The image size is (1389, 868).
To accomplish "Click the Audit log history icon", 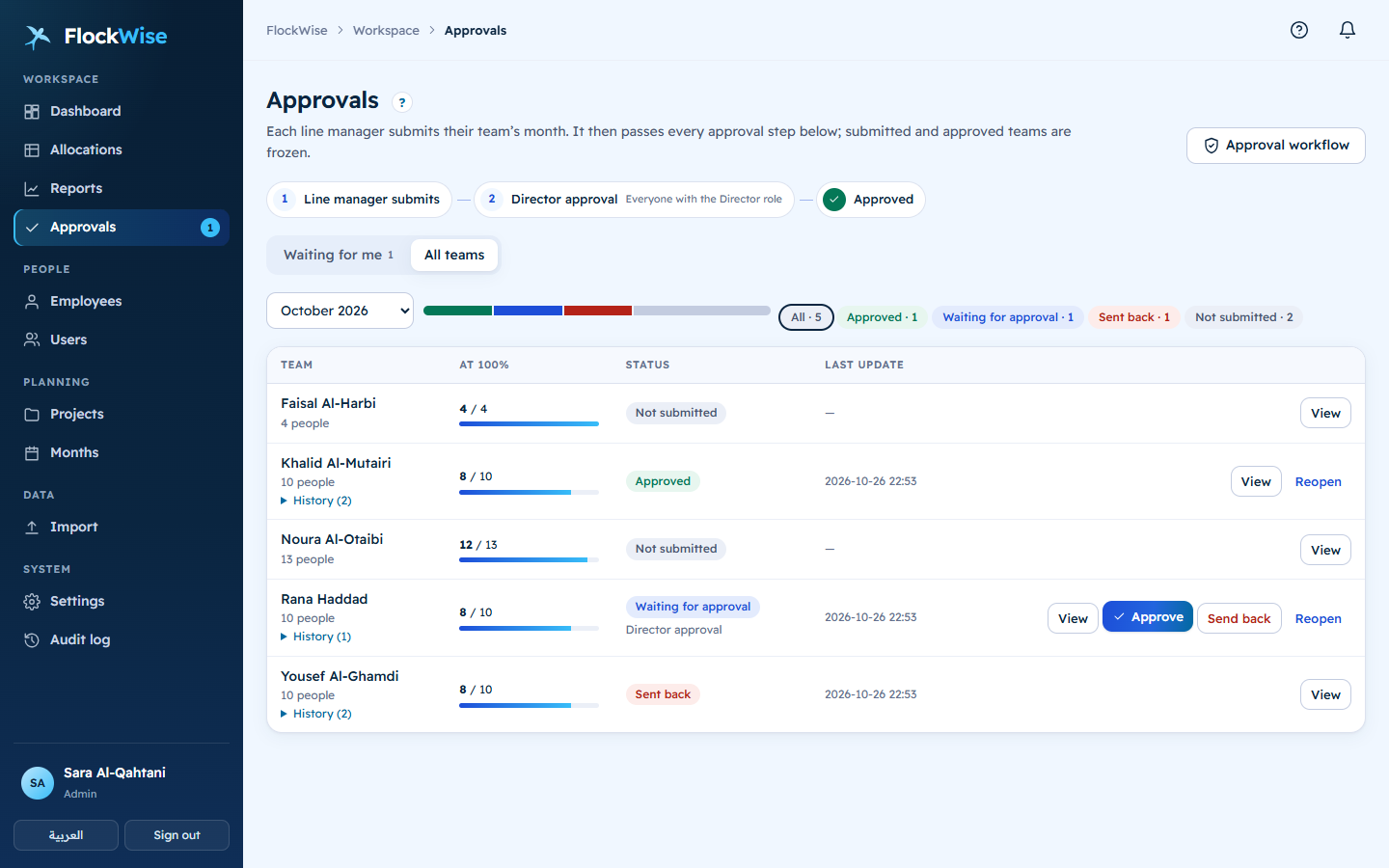I will pyautogui.click(x=32, y=640).
